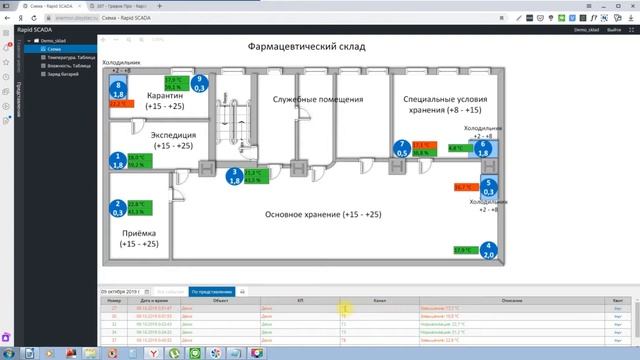Open the browser sidebar history clock
The width and height of the screenshot is (640, 360).
6,77
